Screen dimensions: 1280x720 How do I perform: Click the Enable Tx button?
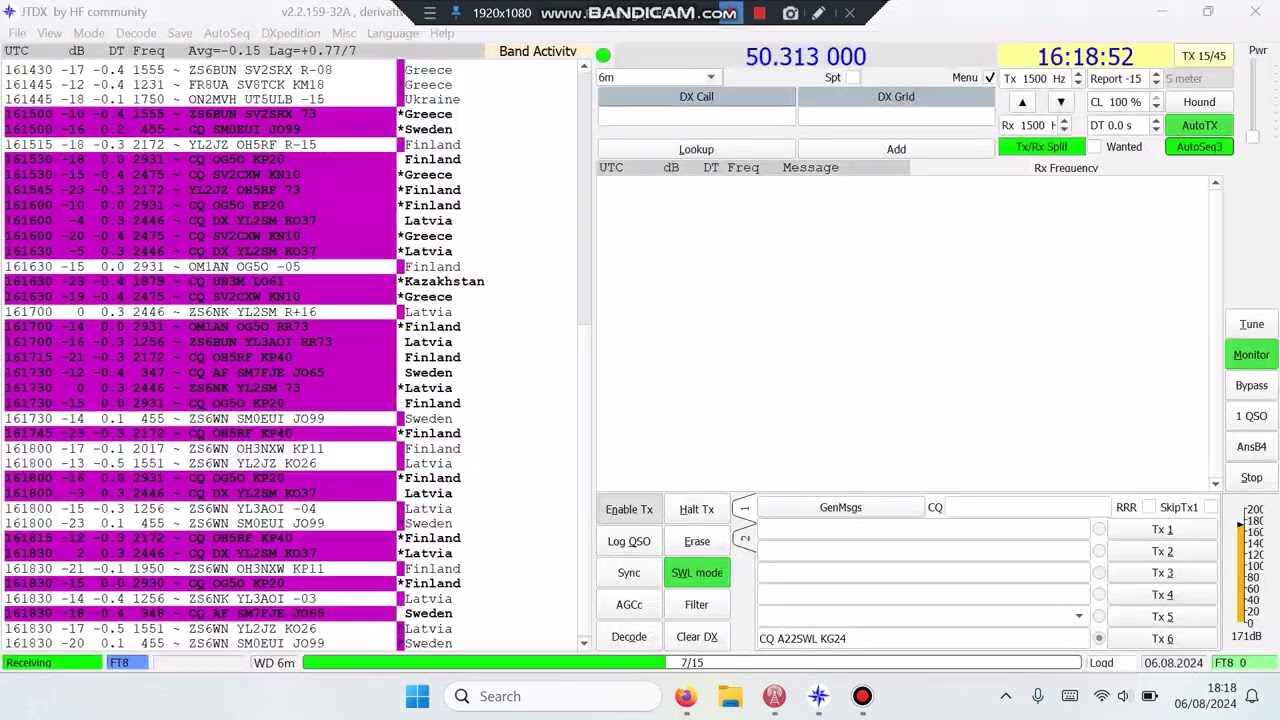click(629, 509)
